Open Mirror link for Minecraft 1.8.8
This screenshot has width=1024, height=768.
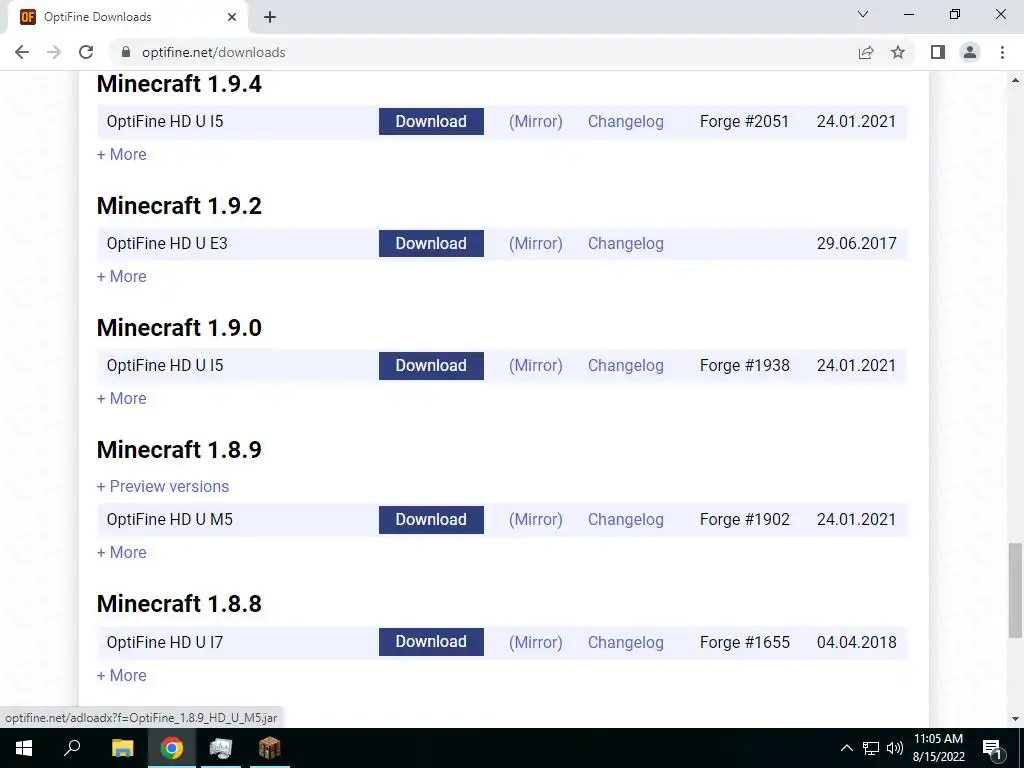(536, 643)
